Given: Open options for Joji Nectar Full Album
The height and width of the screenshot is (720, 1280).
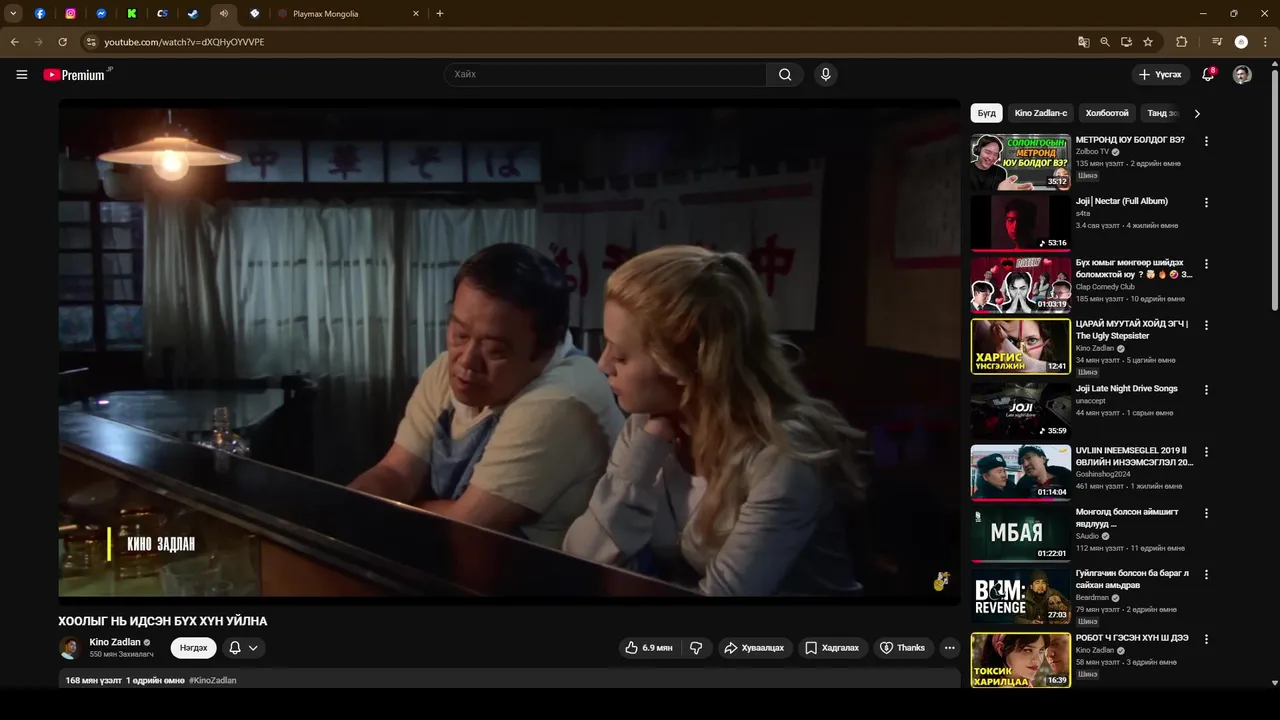Looking at the screenshot, I should [x=1206, y=202].
